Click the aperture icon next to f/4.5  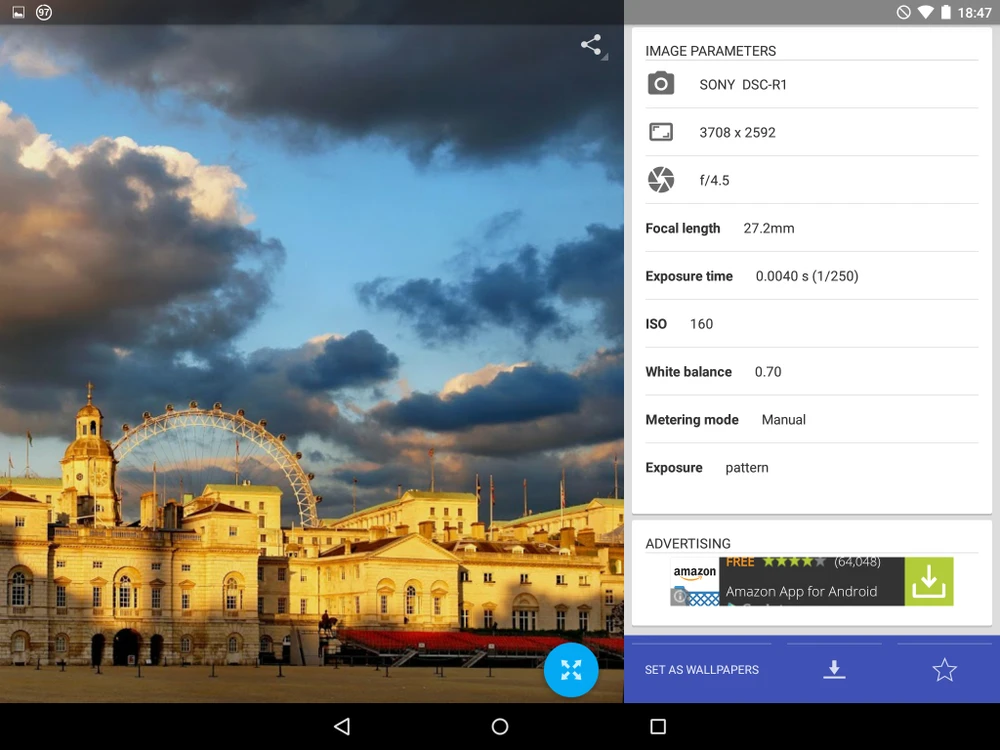coord(661,180)
